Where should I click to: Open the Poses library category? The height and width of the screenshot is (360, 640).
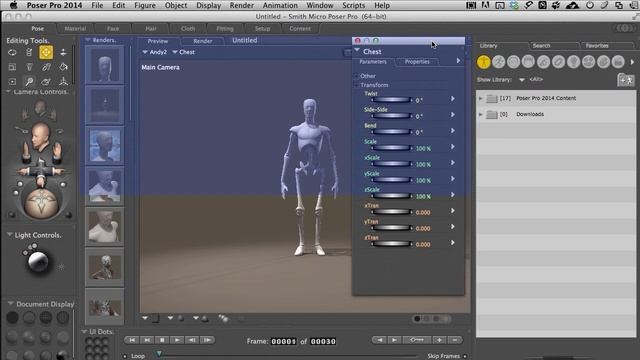(x=498, y=62)
